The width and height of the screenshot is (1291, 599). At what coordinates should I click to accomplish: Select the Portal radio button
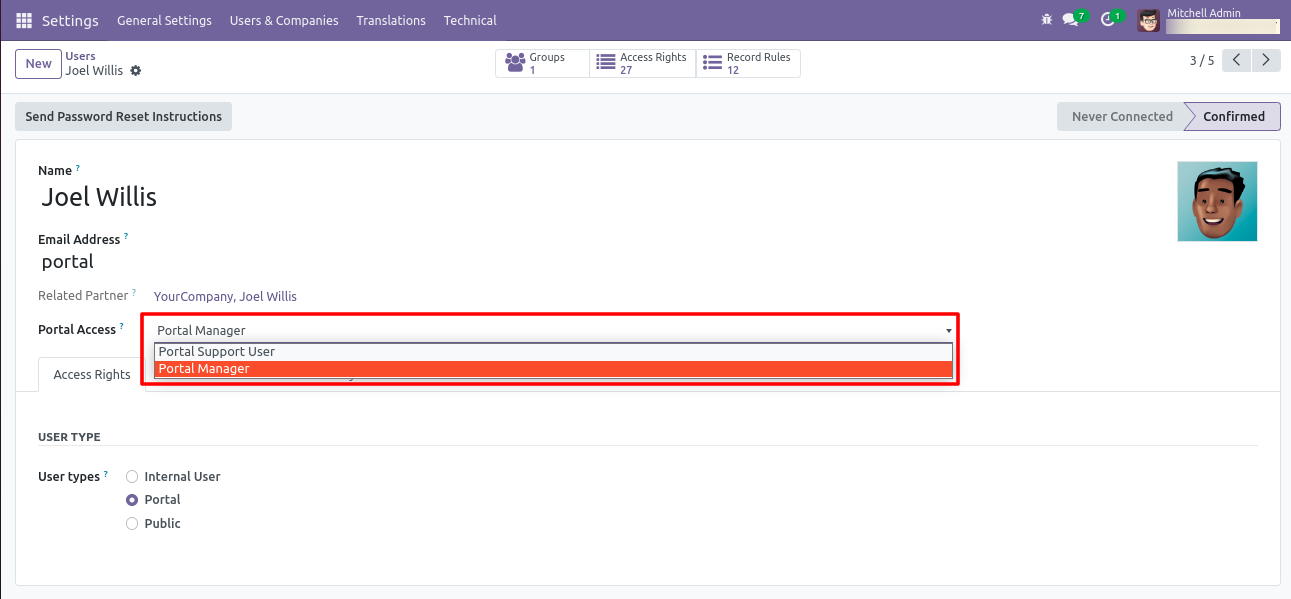point(132,500)
